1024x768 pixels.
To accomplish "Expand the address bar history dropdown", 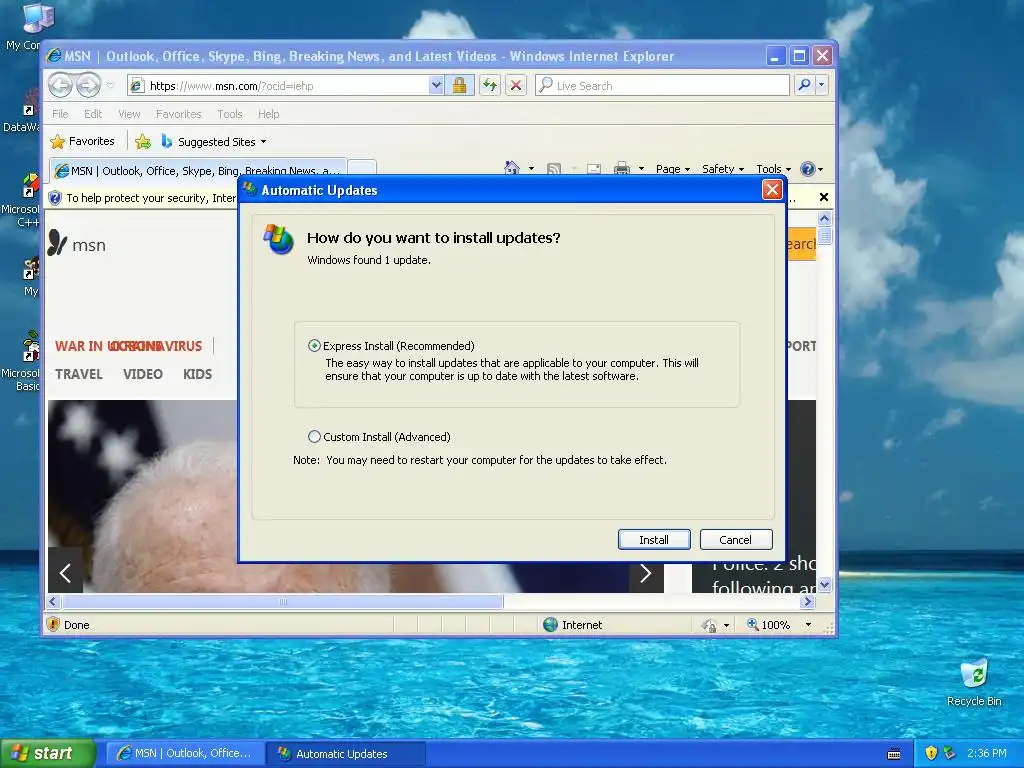I will tap(436, 86).
